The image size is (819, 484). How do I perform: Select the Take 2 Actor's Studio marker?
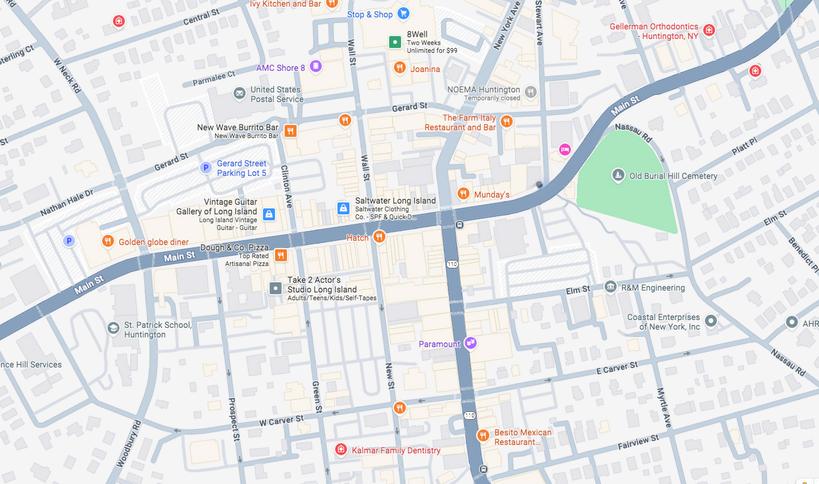(x=275, y=288)
